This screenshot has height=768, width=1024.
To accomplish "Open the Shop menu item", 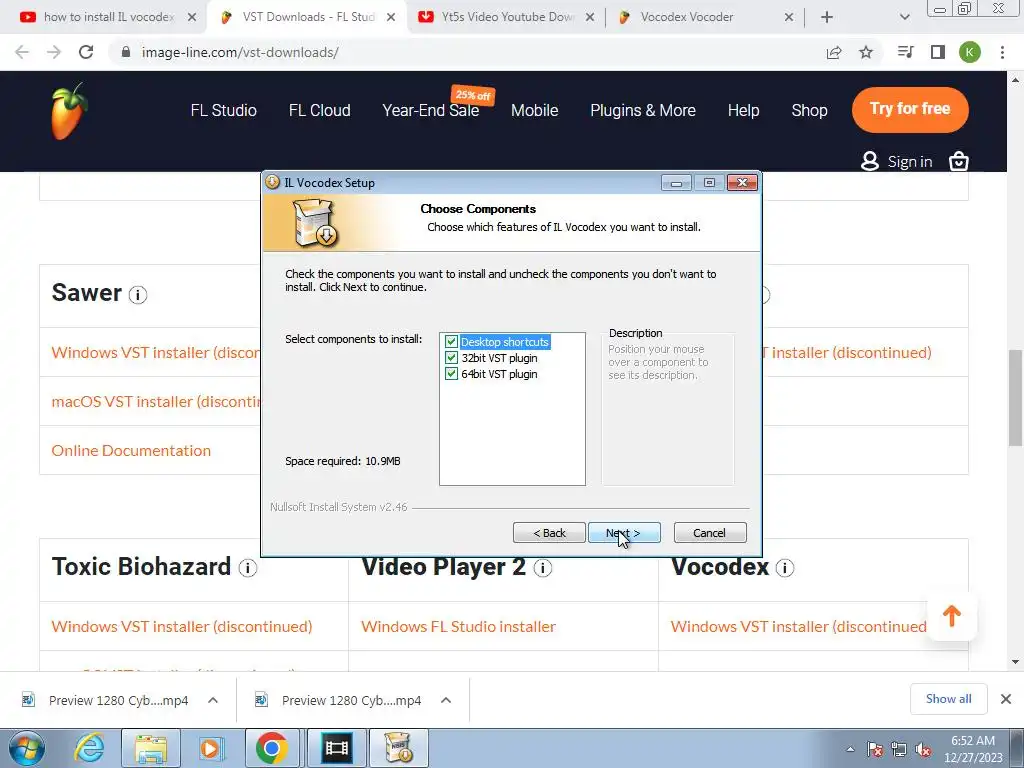I will (x=809, y=110).
